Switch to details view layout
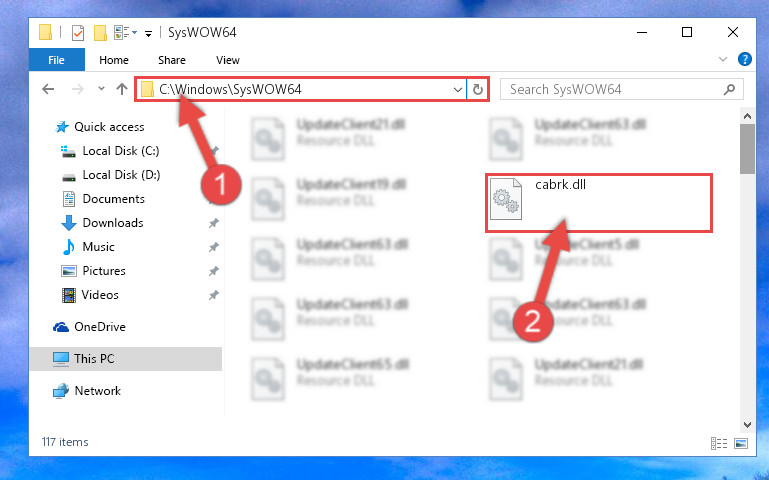 click(x=718, y=443)
